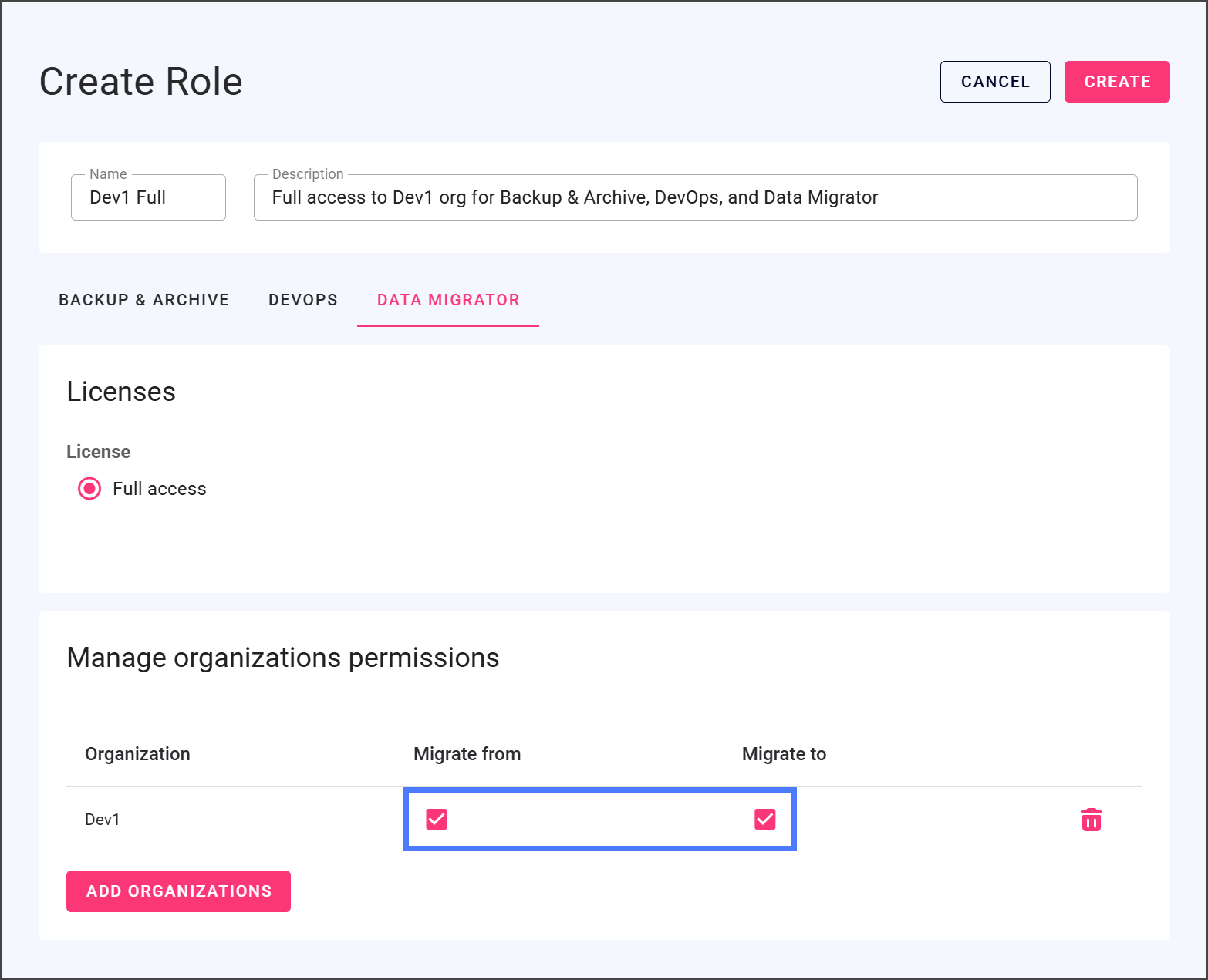Click the Licenses section heading
Image resolution: width=1208 pixels, height=980 pixels.
121,392
